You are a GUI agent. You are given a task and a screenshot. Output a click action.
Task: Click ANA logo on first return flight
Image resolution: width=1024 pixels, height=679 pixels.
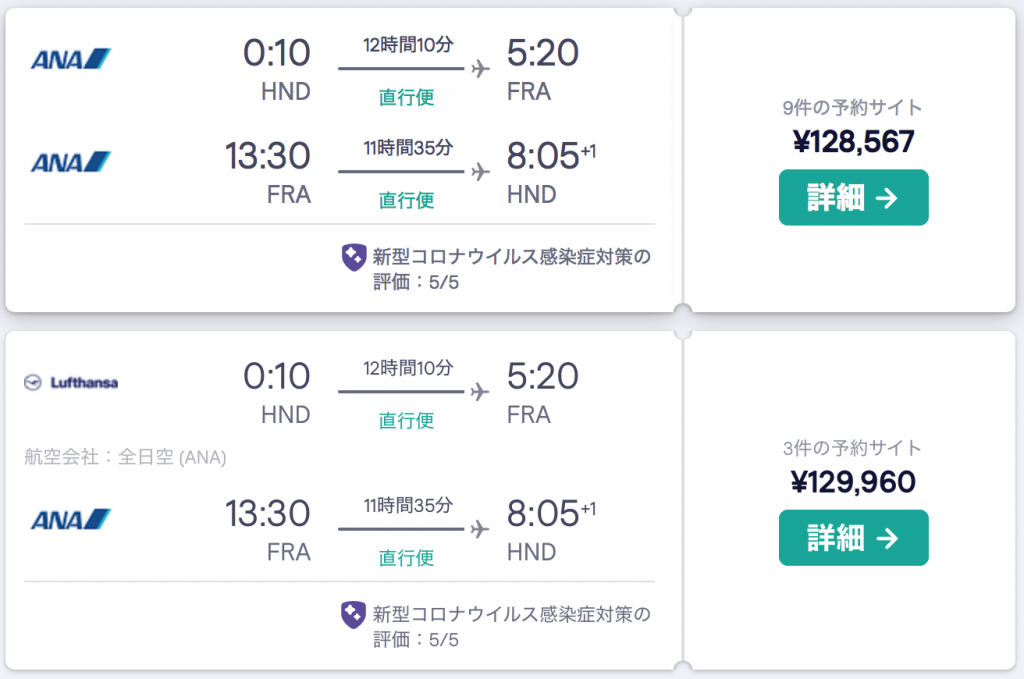pyautogui.click(x=71, y=162)
